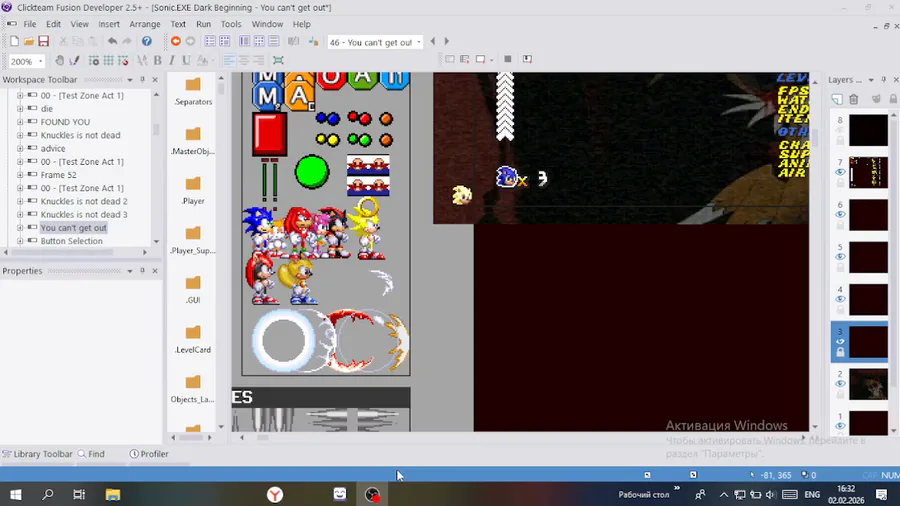This screenshot has height=506, width=900.
Task: Open the frame selector dropdown
Action: pos(418,42)
